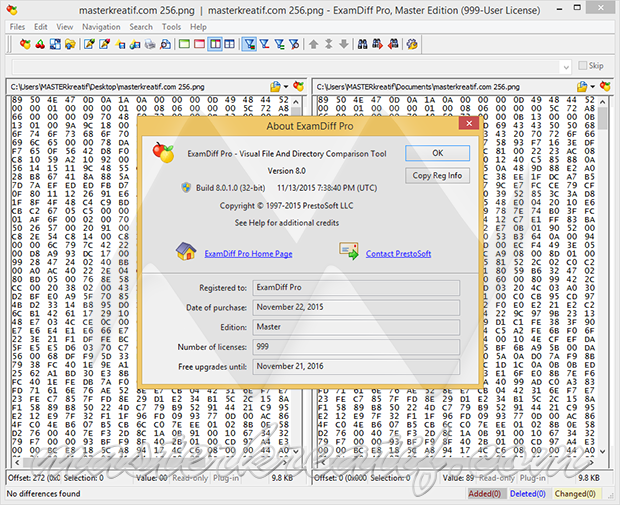The image size is (620, 505).
Task: Open Options with the gear-and-wrench toolbar icon
Action: pyautogui.click(x=412, y=44)
